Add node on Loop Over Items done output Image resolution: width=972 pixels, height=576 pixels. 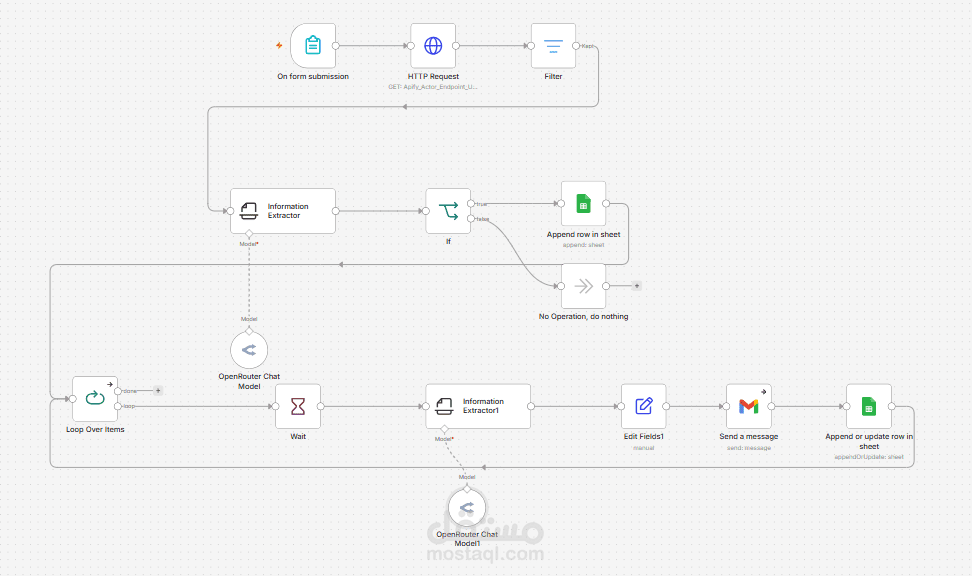pos(158,391)
